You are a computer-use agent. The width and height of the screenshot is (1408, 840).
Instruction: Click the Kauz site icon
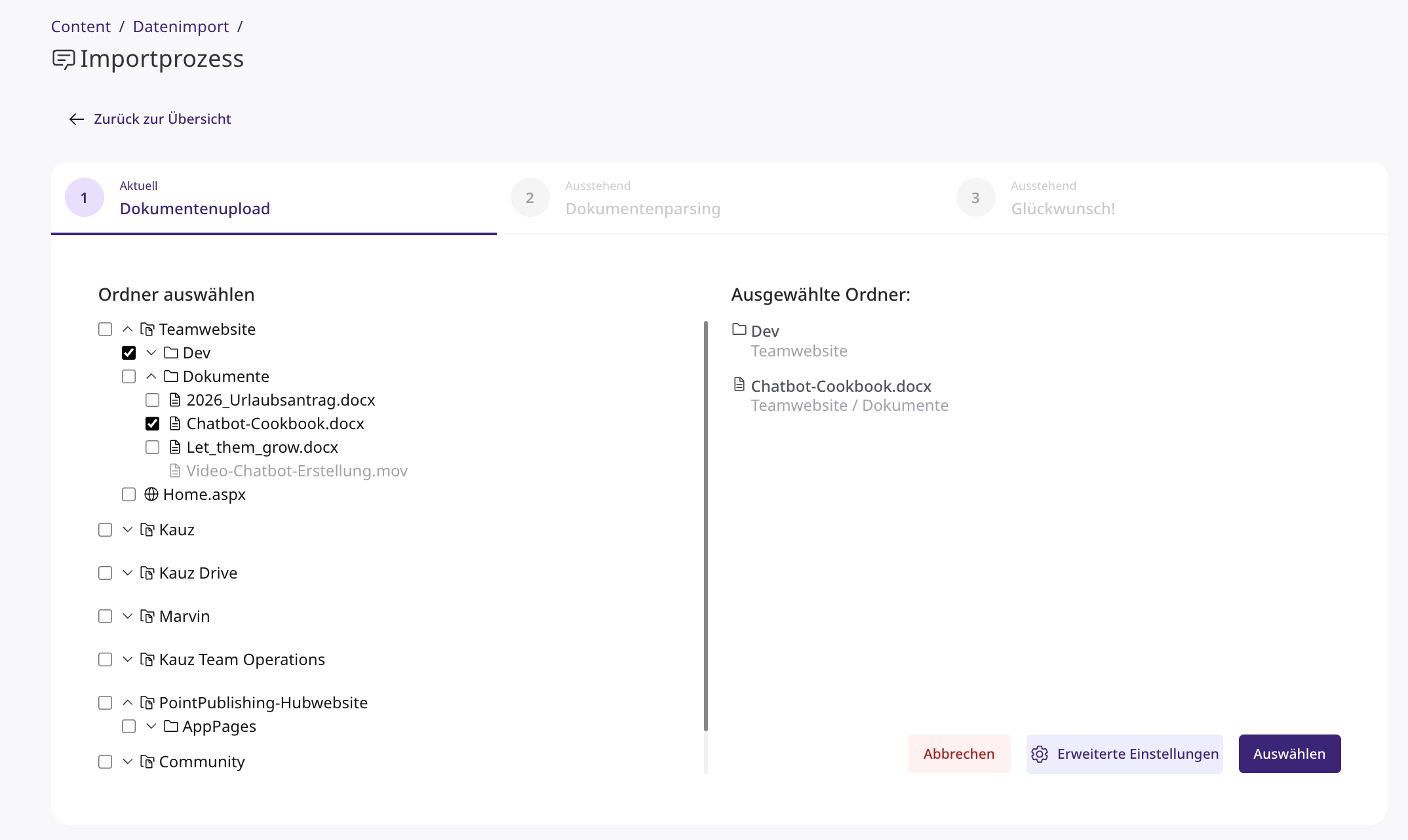[x=147, y=529]
